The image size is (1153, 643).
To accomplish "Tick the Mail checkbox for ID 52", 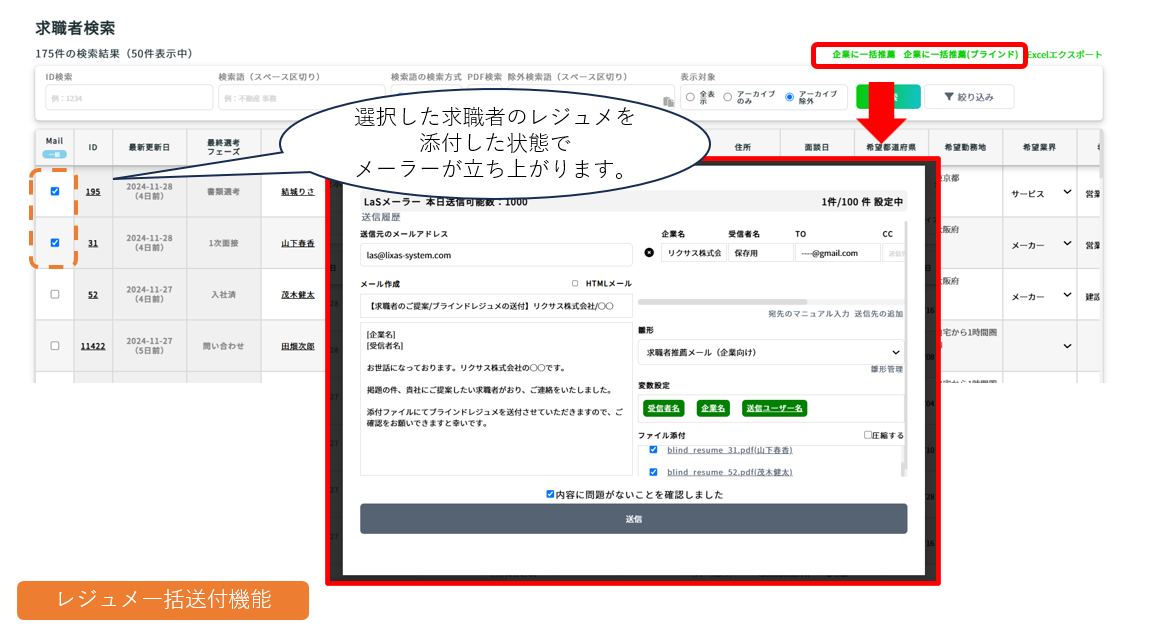I will pyautogui.click(x=55, y=294).
